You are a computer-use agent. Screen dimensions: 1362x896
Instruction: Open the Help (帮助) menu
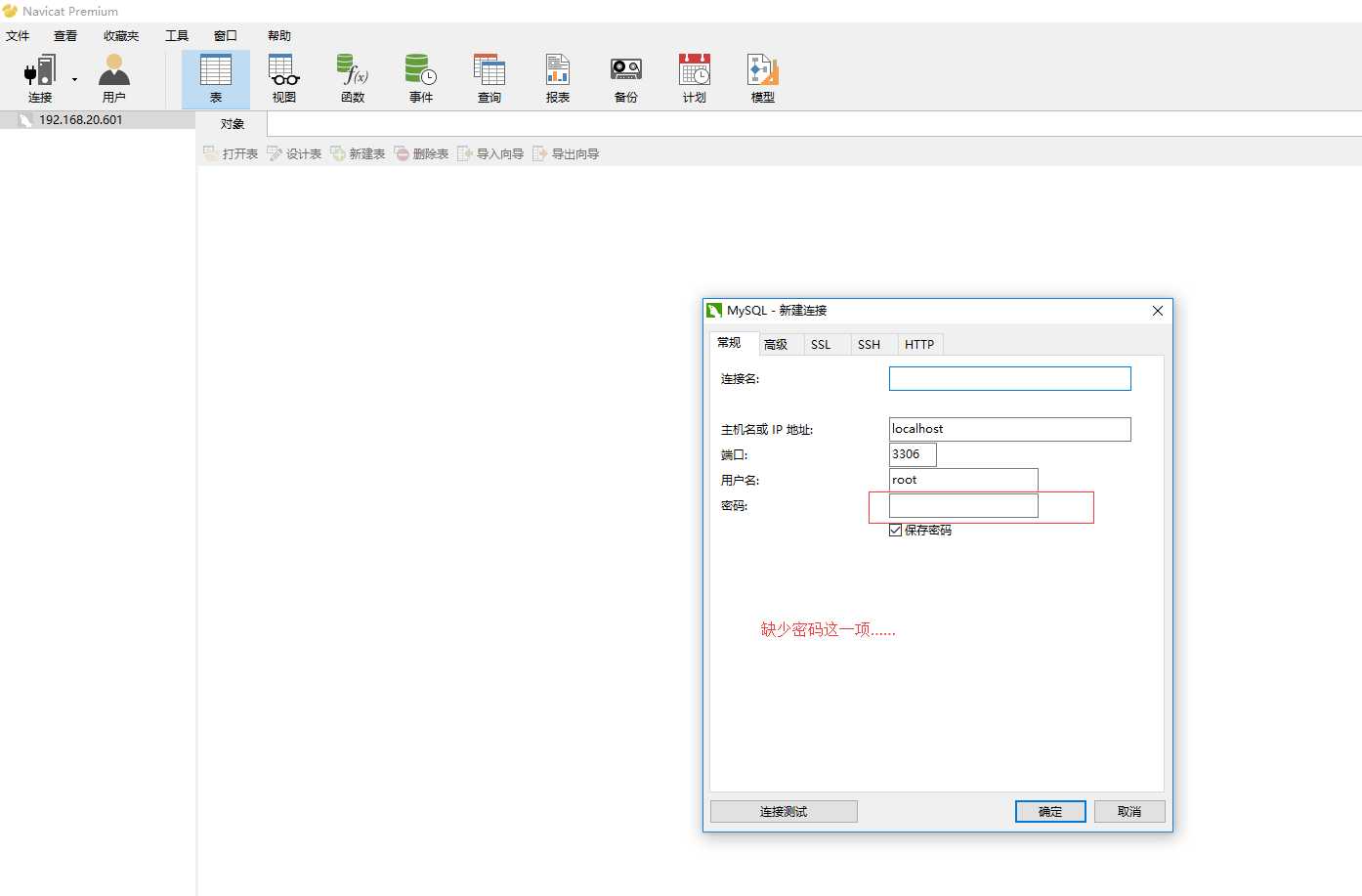pos(279,36)
